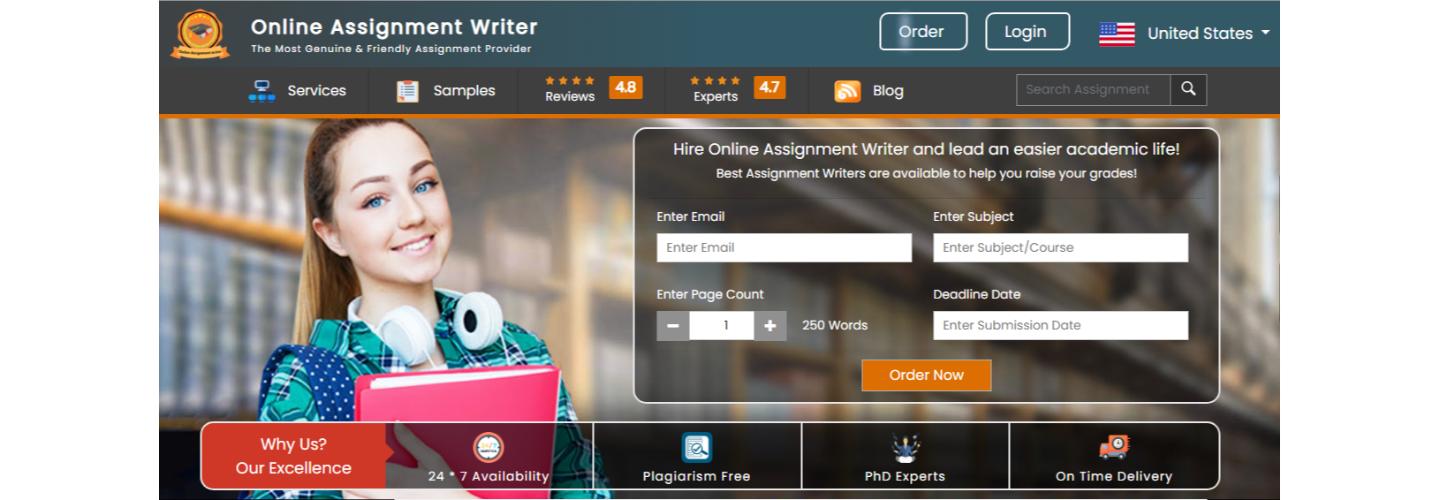This screenshot has width=1440, height=500.
Task: Click the Services network icon
Action: [262, 91]
